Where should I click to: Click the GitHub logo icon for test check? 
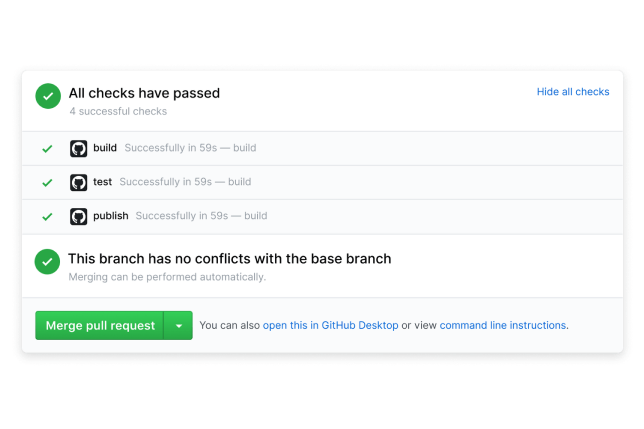pyautogui.click(x=78, y=183)
